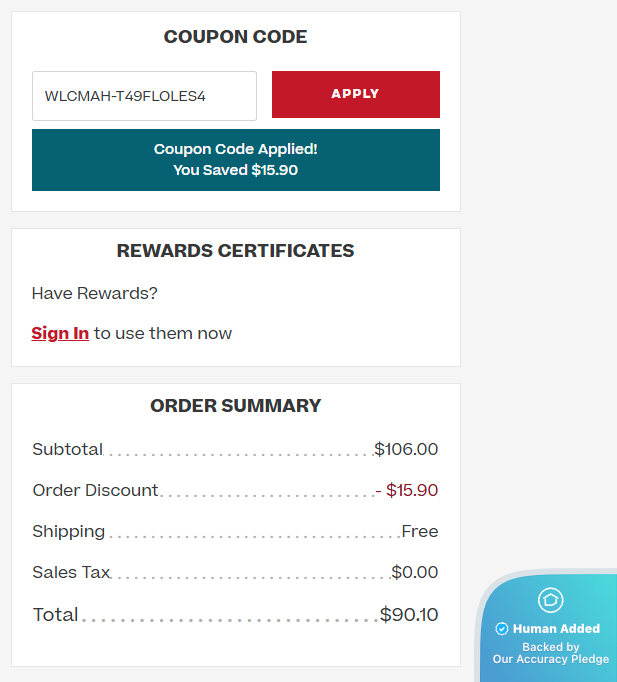Click the house icon in the Human Added badge
Image resolution: width=617 pixels, height=682 pixels.
[551, 600]
